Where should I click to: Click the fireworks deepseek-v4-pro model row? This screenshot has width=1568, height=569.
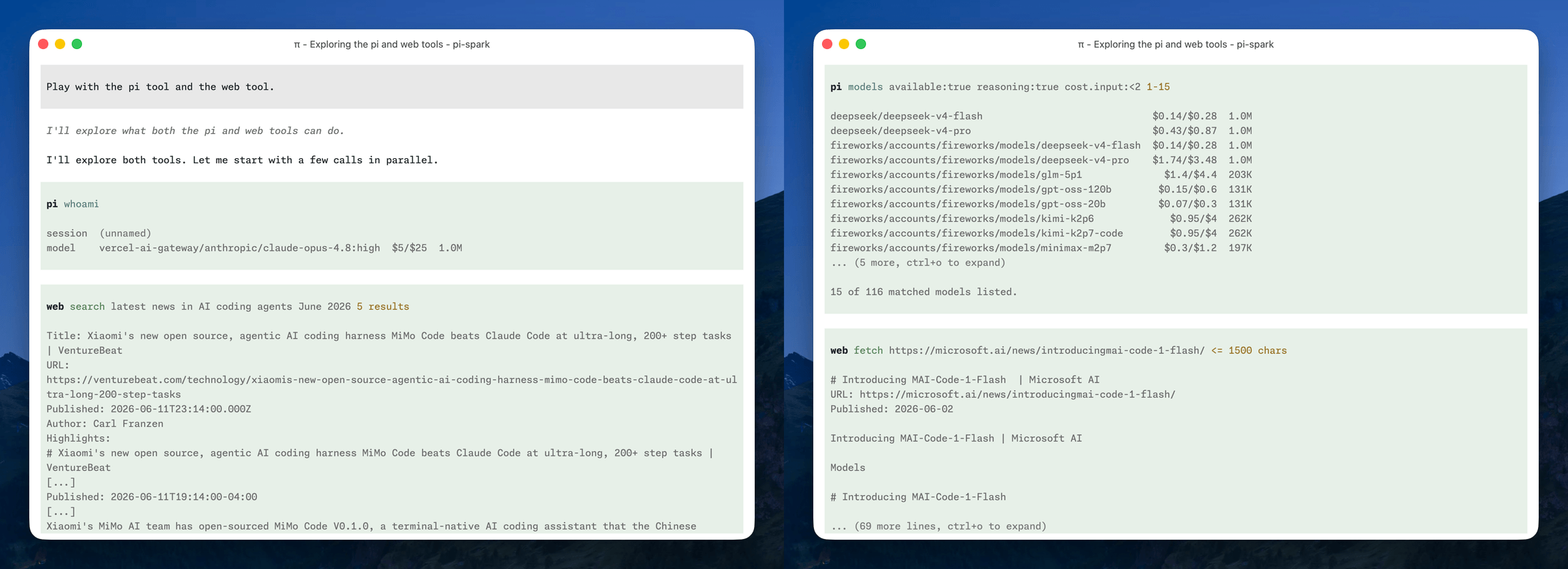coord(1041,160)
